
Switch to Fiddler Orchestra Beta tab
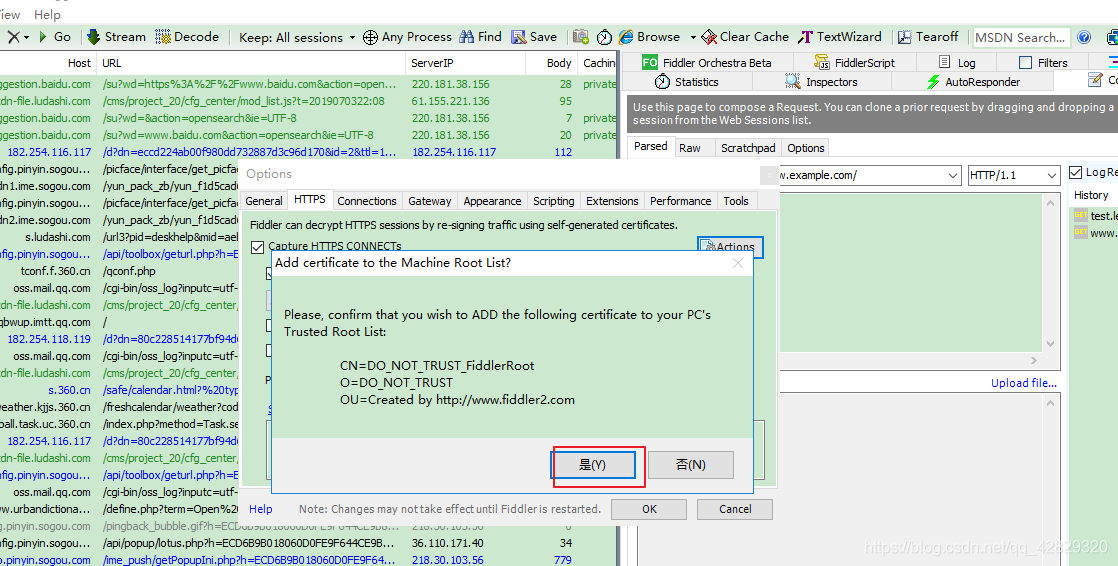tap(707, 63)
